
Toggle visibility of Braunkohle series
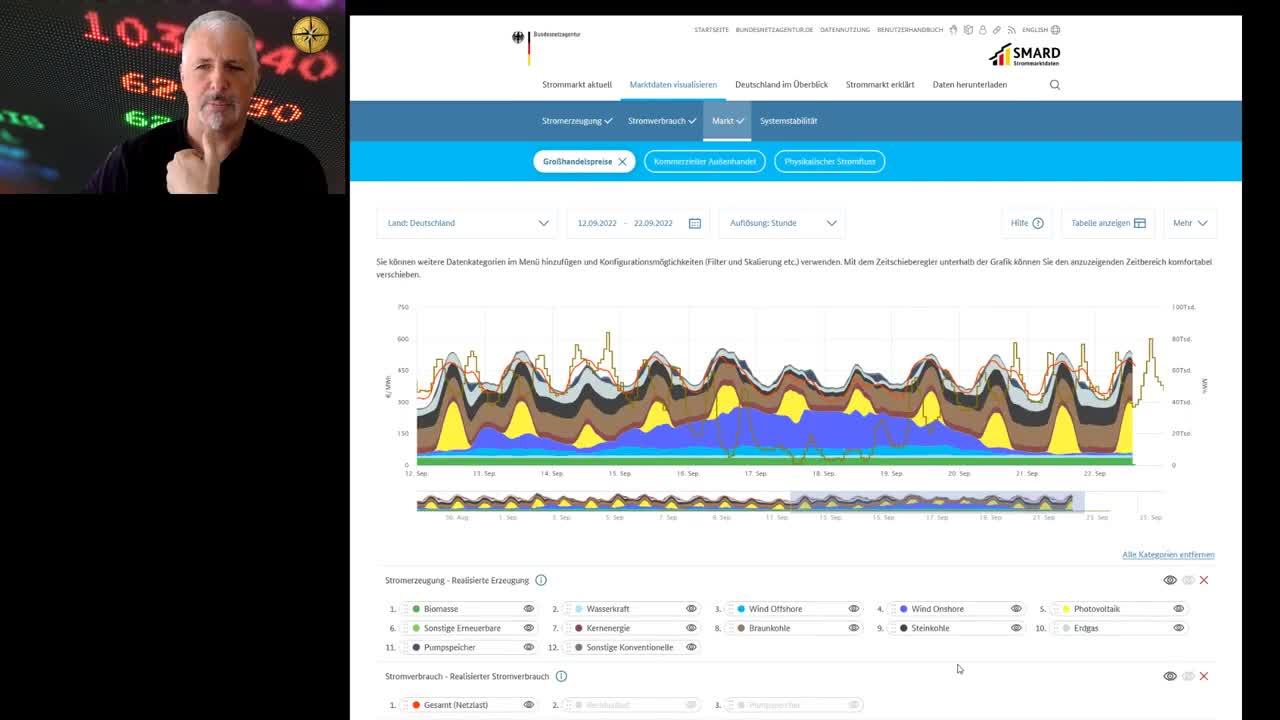(854, 628)
